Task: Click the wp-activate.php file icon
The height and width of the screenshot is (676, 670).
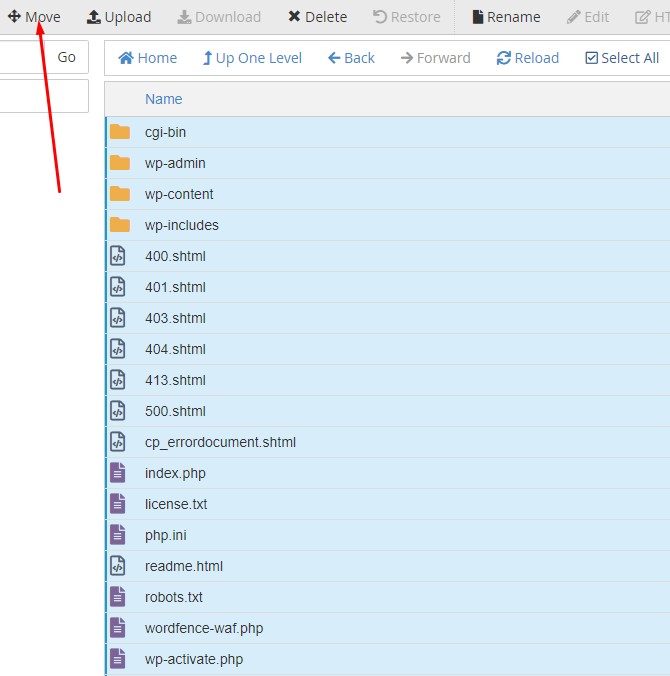Action: coord(118,659)
